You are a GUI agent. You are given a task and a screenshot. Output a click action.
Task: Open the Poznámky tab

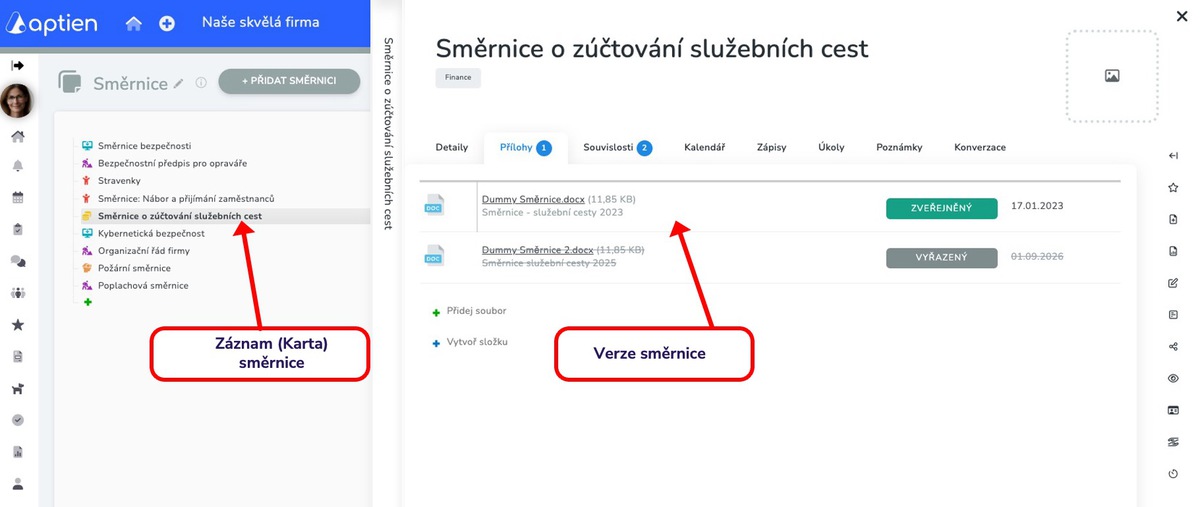899,147
